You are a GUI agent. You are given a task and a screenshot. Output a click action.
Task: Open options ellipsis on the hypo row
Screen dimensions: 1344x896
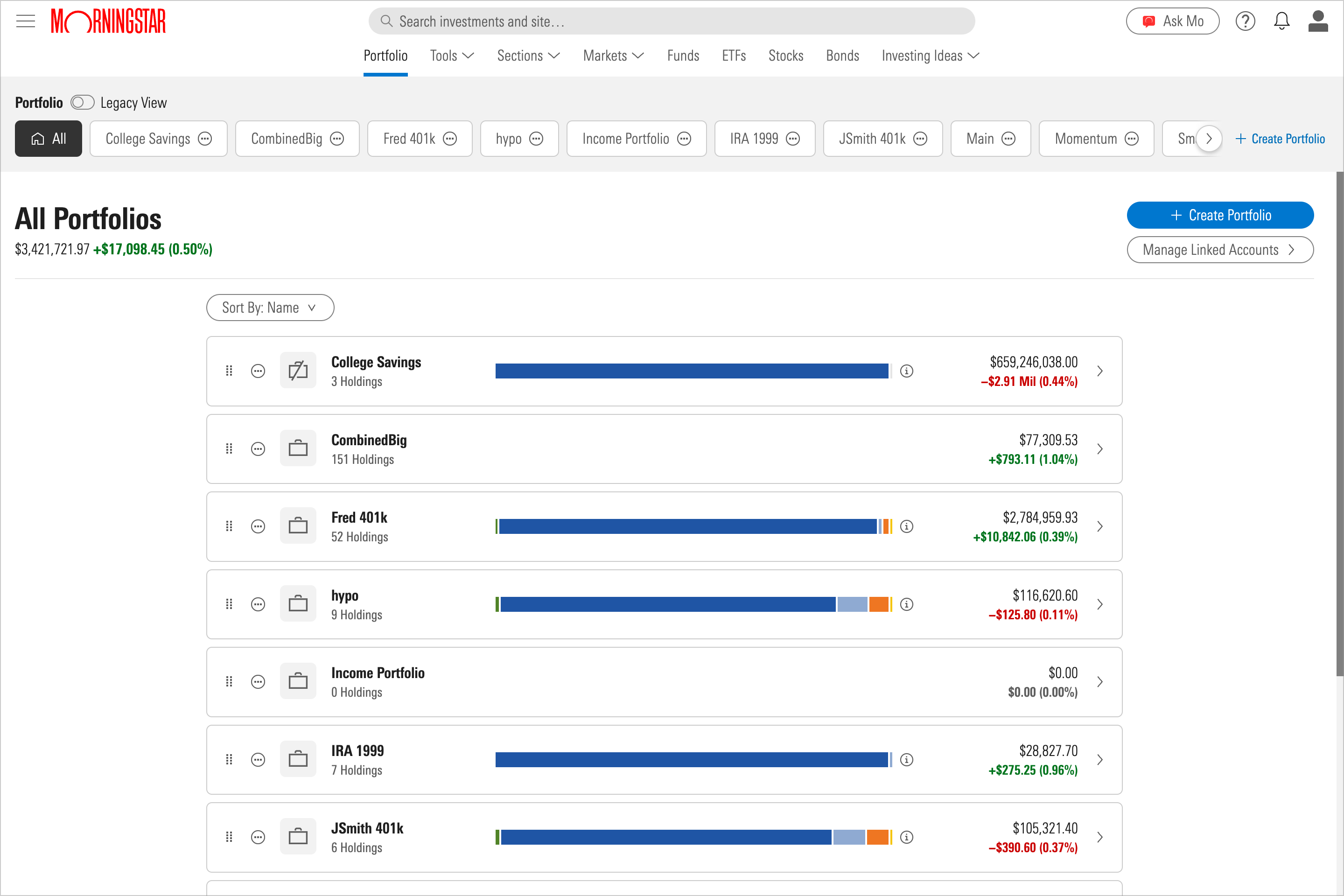click(x=258, y=604)
